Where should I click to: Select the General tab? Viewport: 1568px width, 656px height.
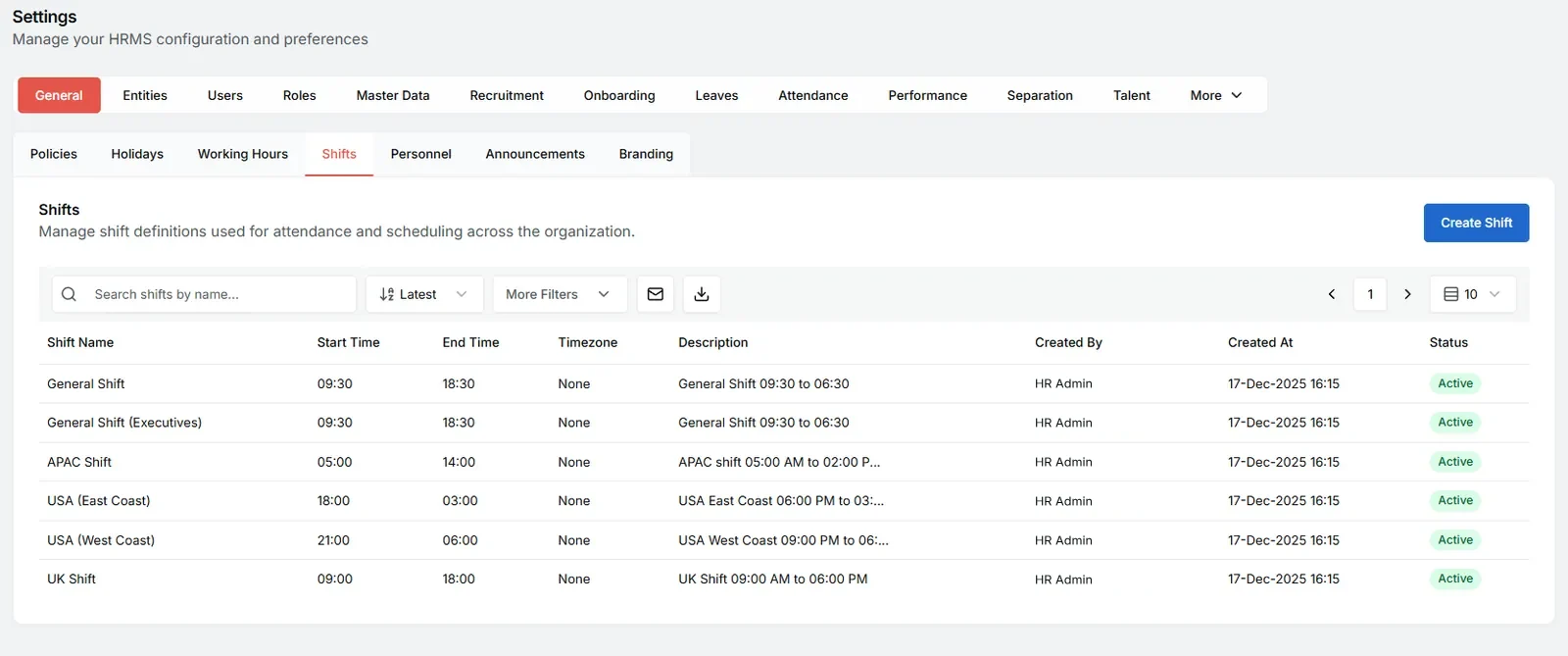click(59, 95)
